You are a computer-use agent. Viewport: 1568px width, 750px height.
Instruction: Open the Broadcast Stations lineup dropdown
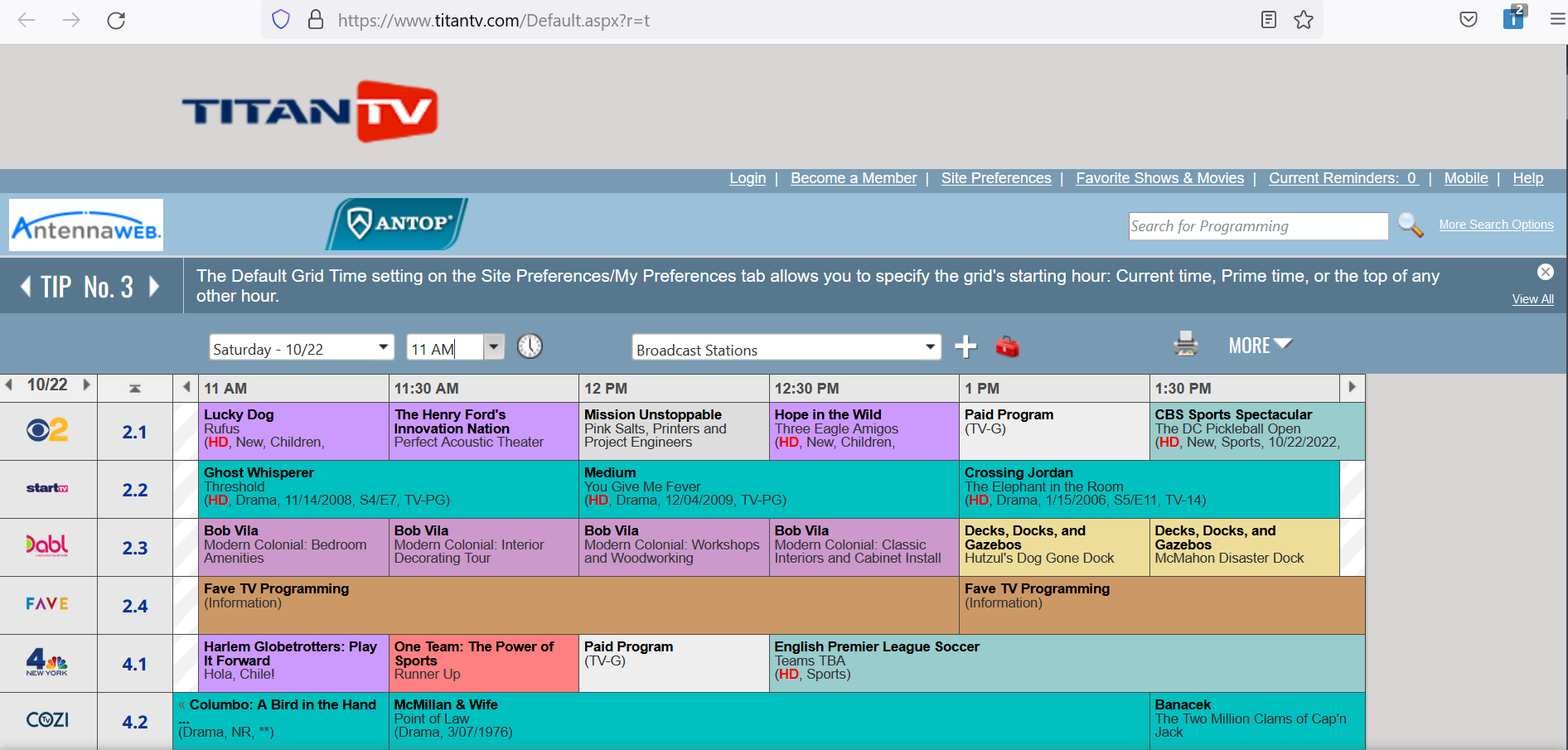click(930, 346)
